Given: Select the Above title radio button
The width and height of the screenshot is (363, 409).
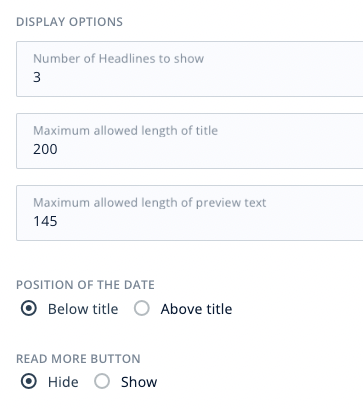Looking at the screenshot, I should point(142,308).
